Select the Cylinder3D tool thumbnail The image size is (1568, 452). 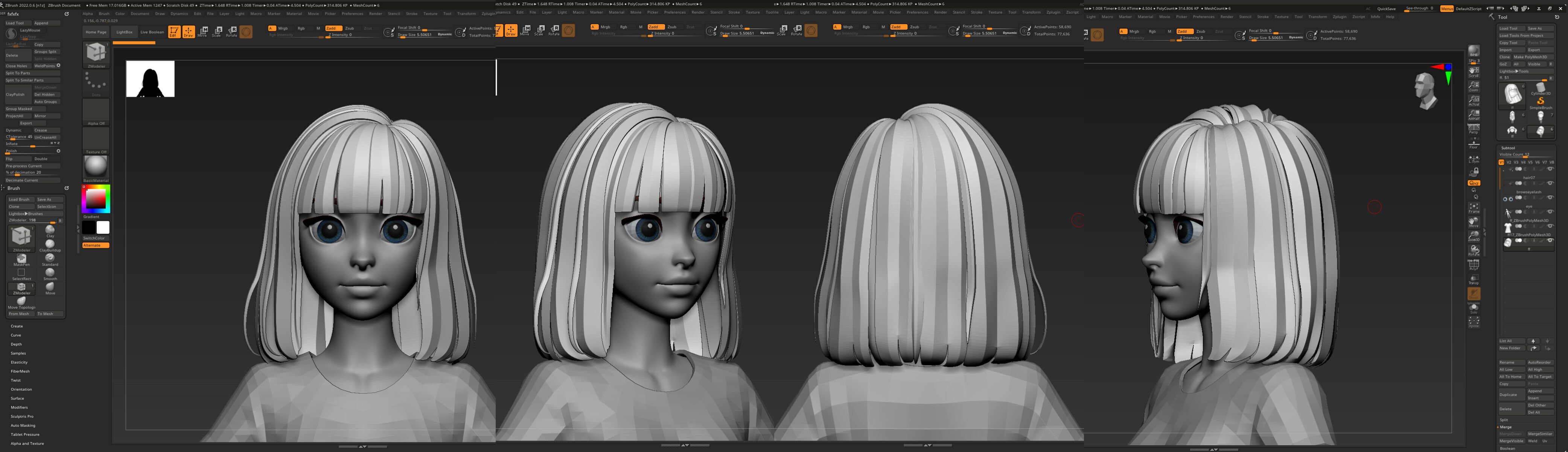click(x=1540, y=90)
